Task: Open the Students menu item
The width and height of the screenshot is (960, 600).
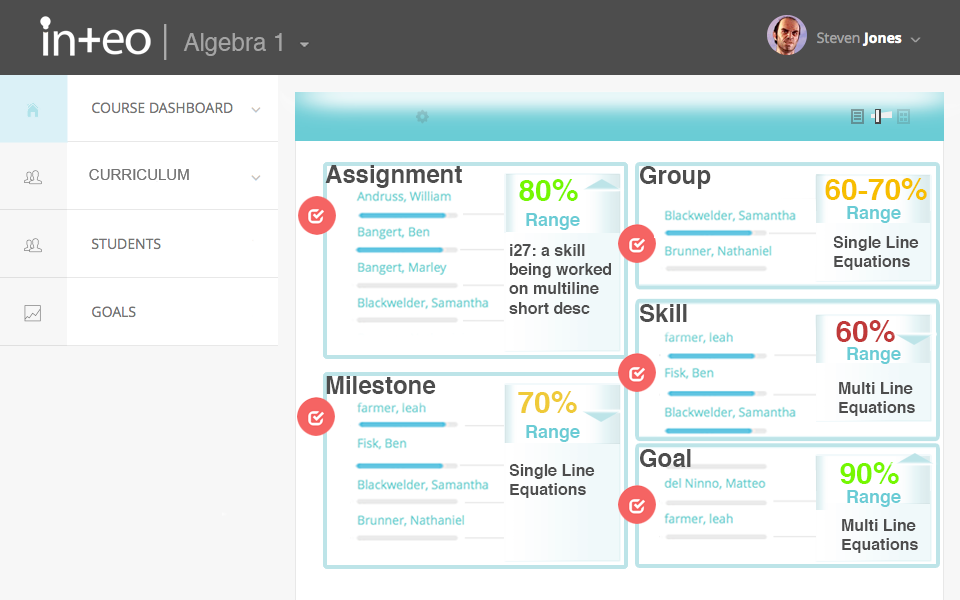Action: tap(126, 244)
